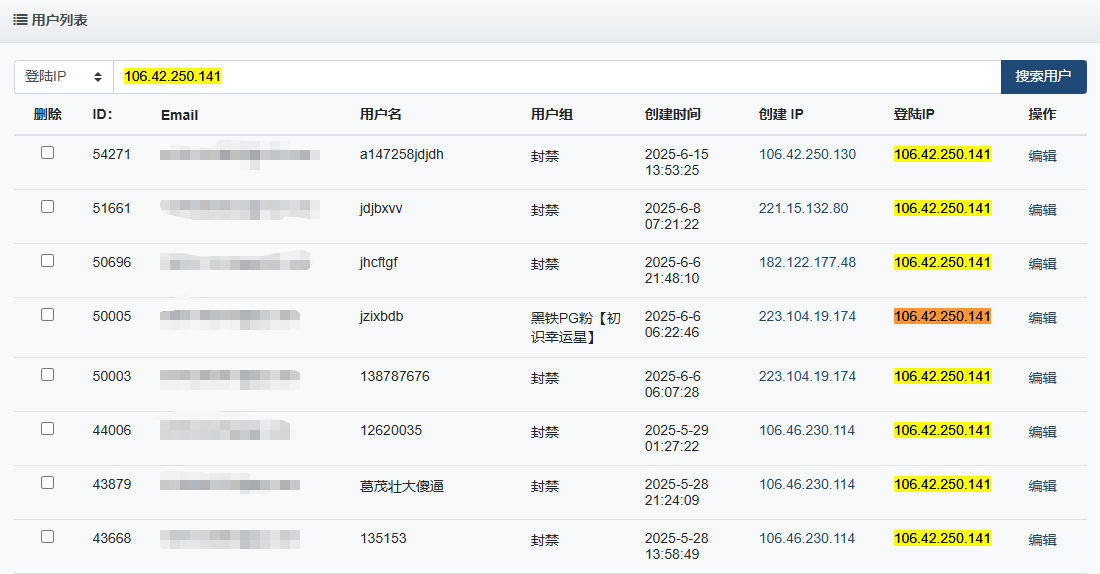Select the checkbox for user jdjbxvv
1100x574 pixels.
[x=47, y=207]
